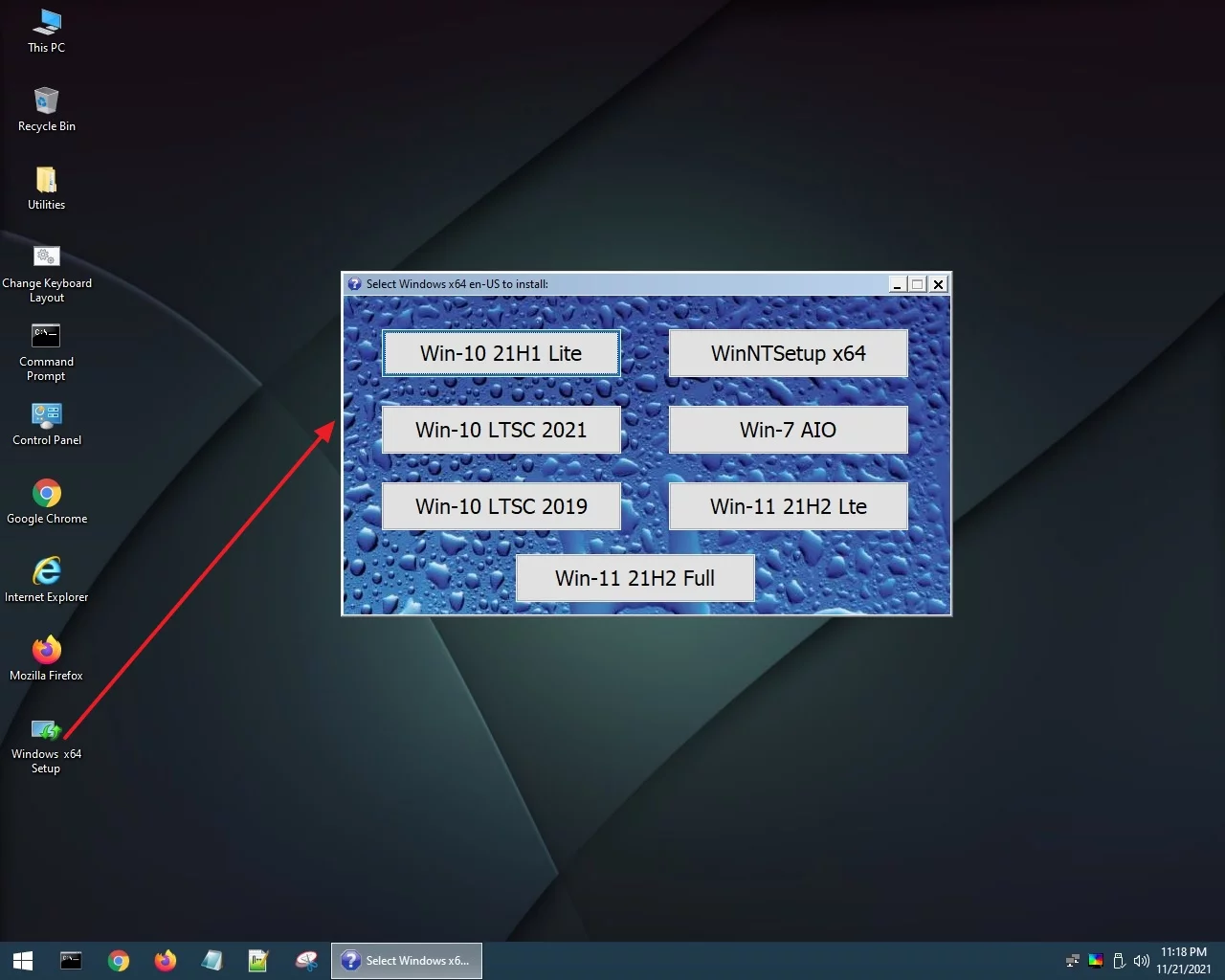This screenshot has height=980, width=1225.
Task: Select Change Keyboard Layout desktop shortcut
Action: click(x=46, y=274)
